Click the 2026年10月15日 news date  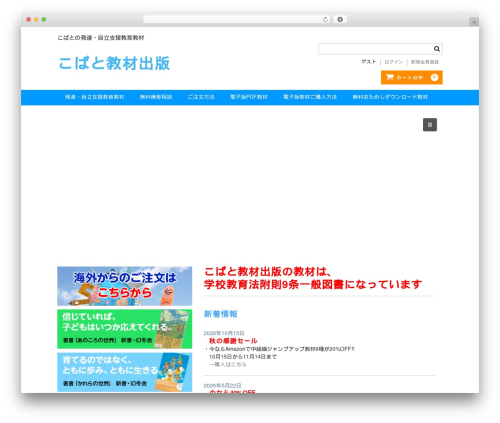pyautogui.click(x=224, y=333)
